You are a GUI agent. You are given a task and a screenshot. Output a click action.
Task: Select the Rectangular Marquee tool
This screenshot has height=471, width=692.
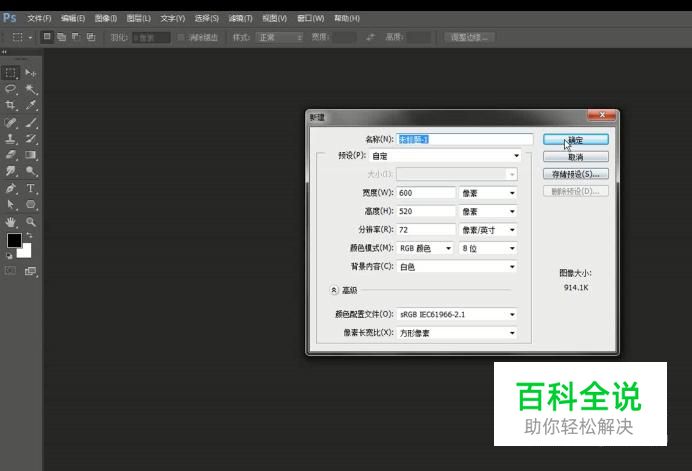pyautogui.click(x=11, y=73)
